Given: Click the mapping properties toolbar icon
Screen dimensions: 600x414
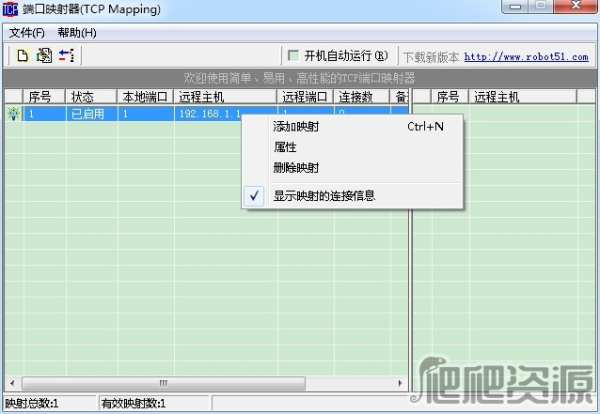Looking at the screenshot, I should pyautogui.click(x=44, y=56).
